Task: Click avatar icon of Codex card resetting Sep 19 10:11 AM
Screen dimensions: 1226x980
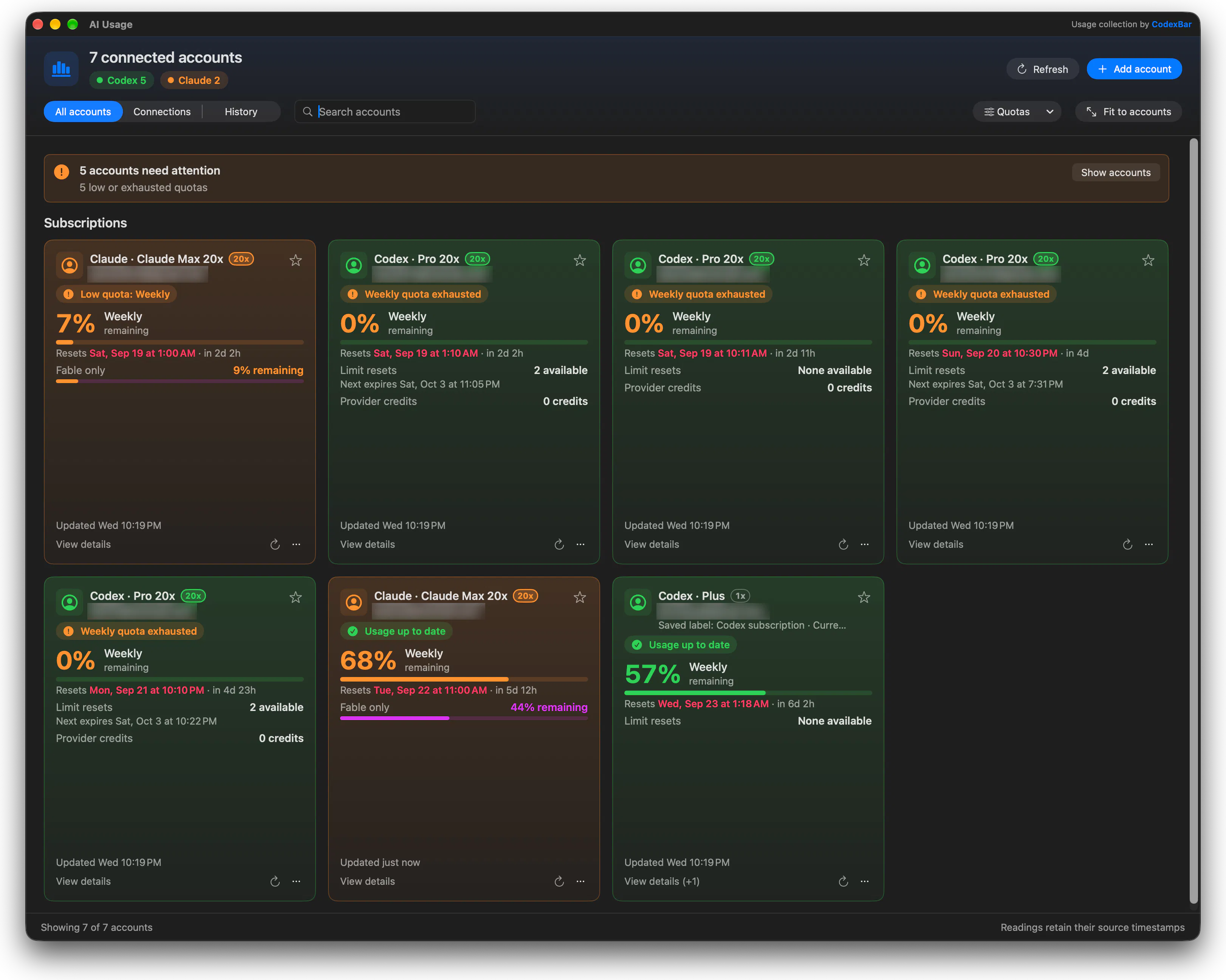Action: (x=638, y=265)
